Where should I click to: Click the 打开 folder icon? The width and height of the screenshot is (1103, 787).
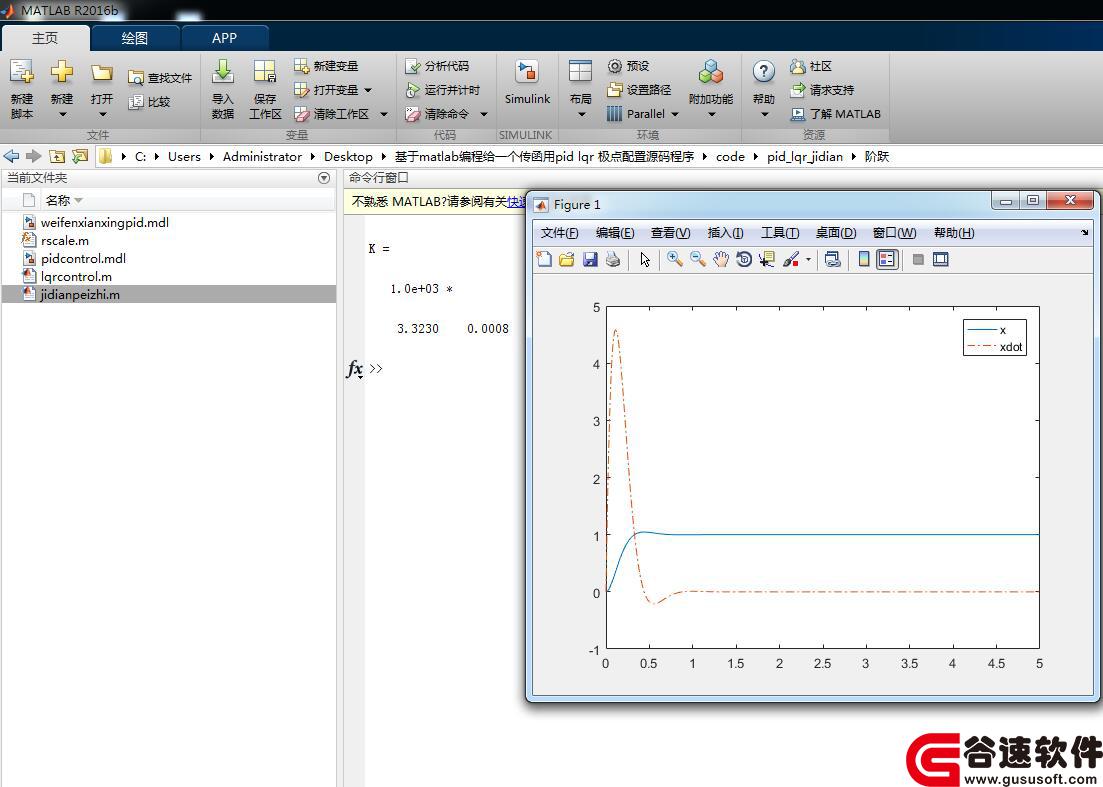coord(102,73)
